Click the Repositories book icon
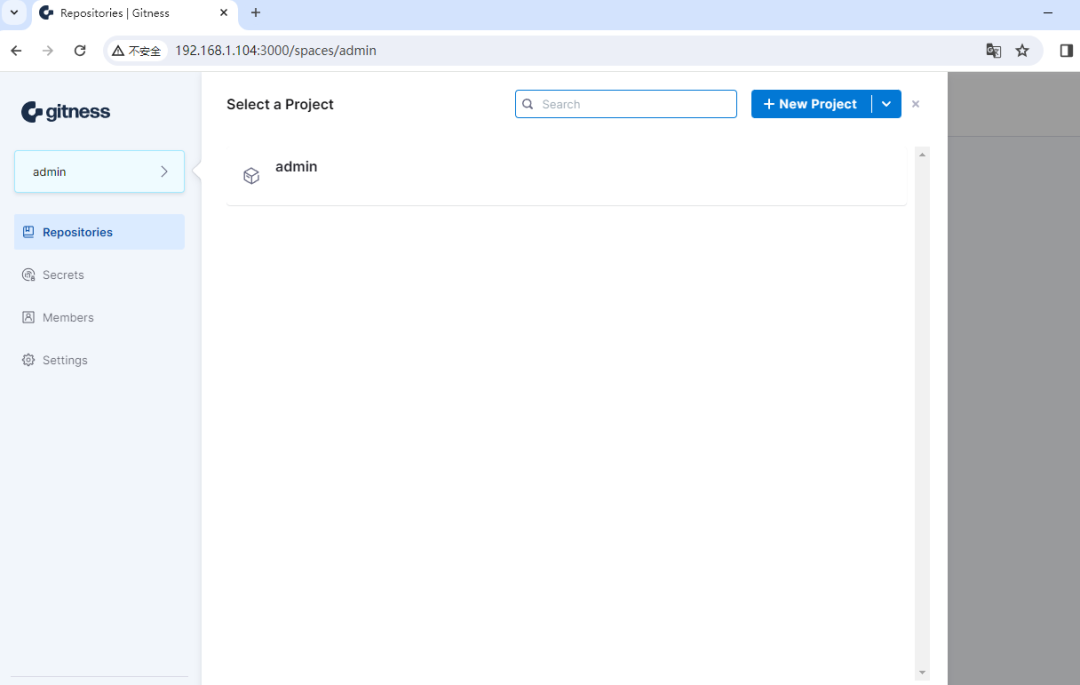Viewport: 1080px width, 685px height. coord(28,232)
